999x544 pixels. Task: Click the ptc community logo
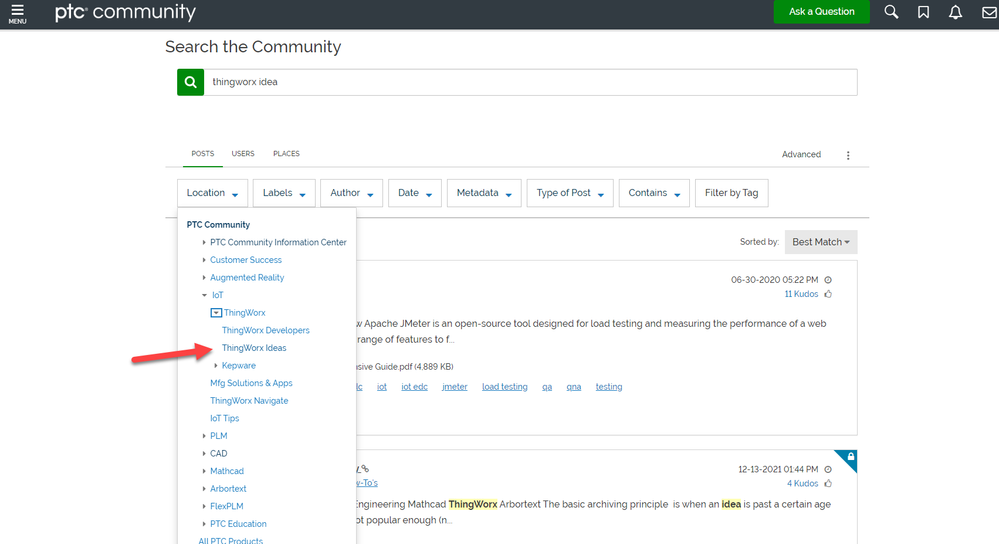click(x=126, y=12)
